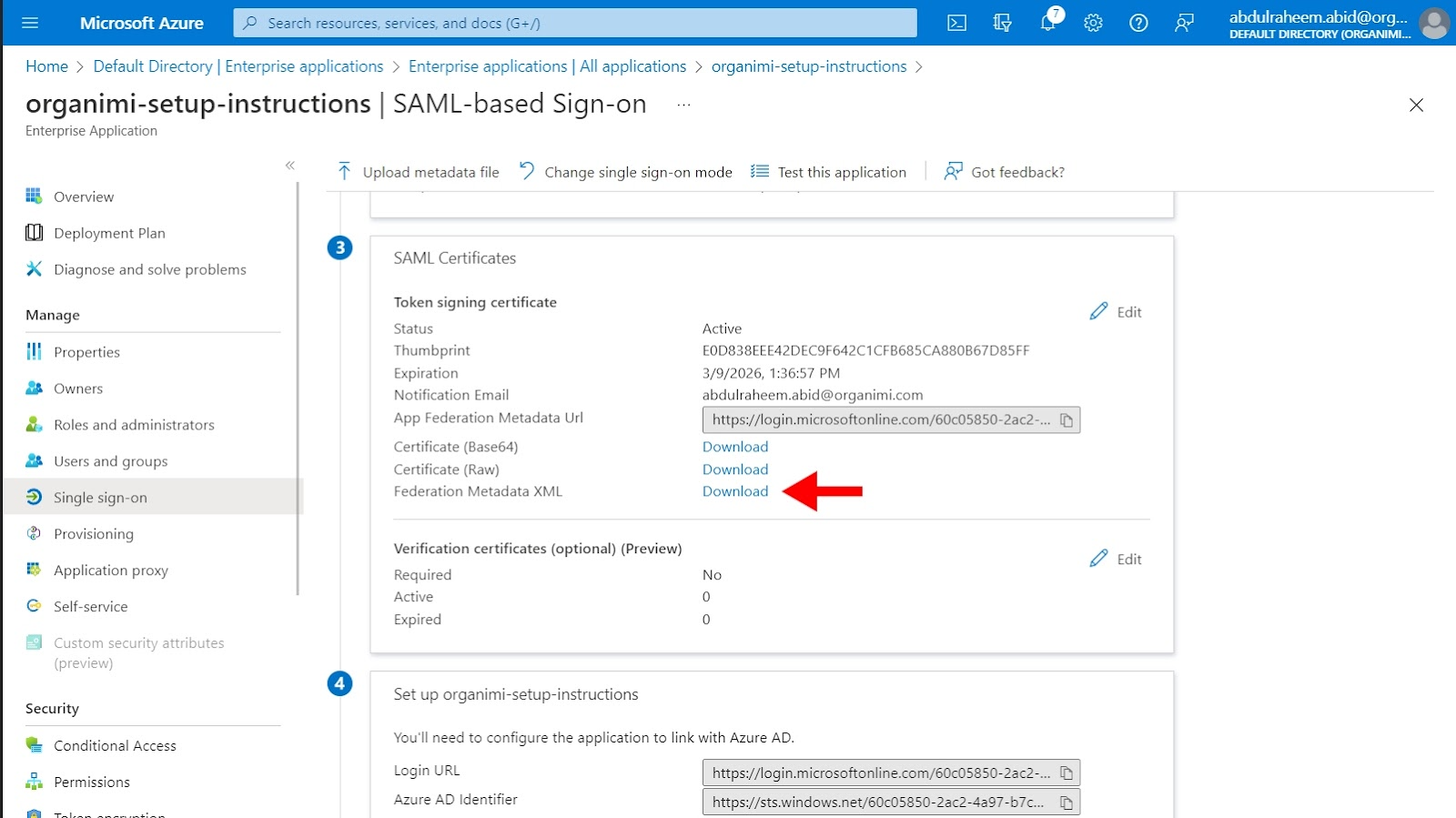Open the Help question mark icon

click(1138, 23)
